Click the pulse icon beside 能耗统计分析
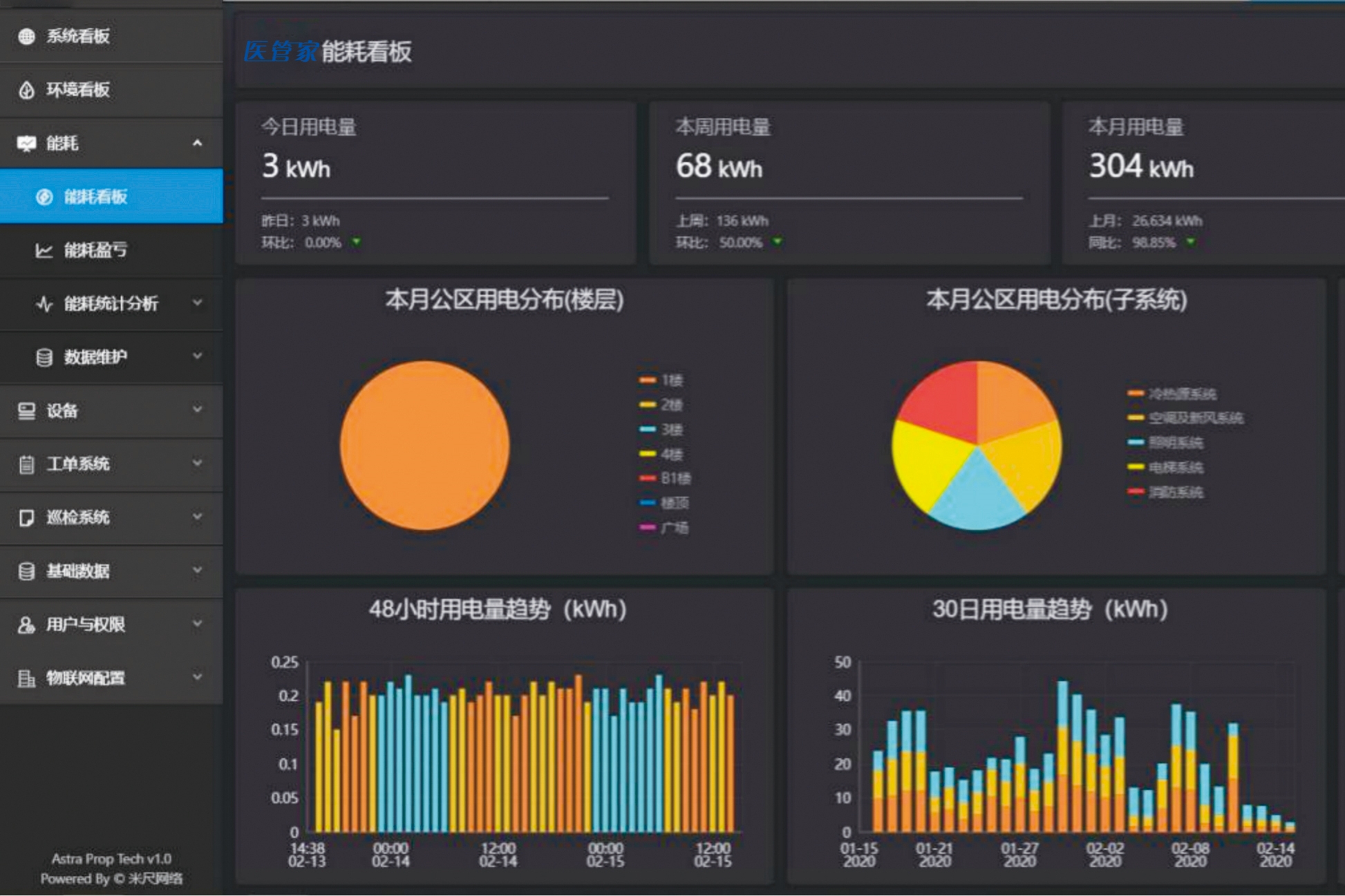This screenshot has width=1345, height=896. [x=44, y=304]
